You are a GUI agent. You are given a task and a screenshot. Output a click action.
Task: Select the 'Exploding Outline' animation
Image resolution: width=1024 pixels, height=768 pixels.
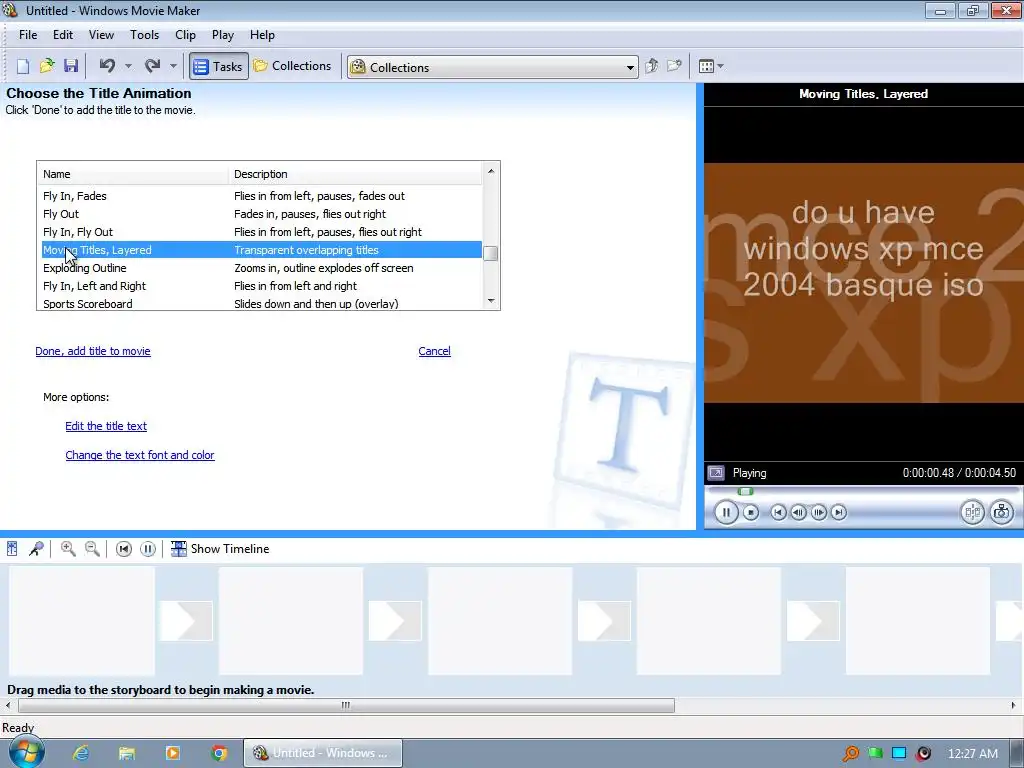[x=262, y=268]
